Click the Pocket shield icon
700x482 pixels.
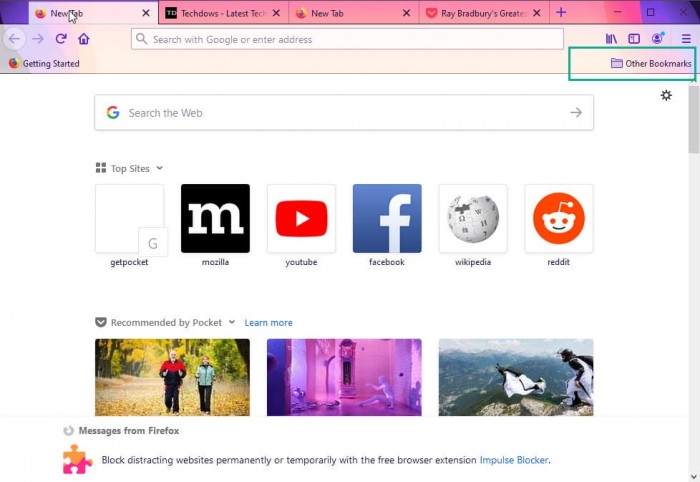click(x=101, y=322)
